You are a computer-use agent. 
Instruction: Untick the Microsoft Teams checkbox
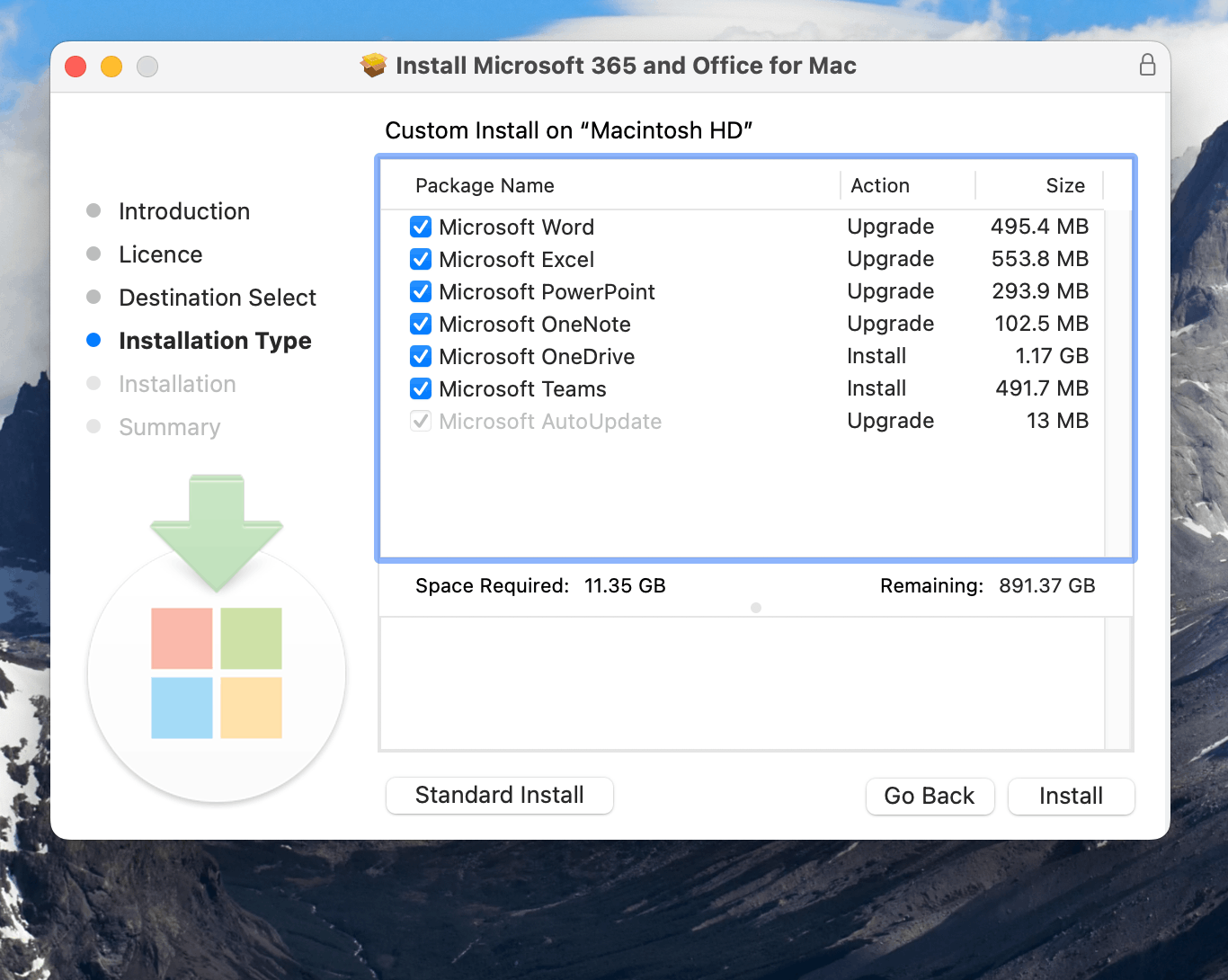coord(421,388)
